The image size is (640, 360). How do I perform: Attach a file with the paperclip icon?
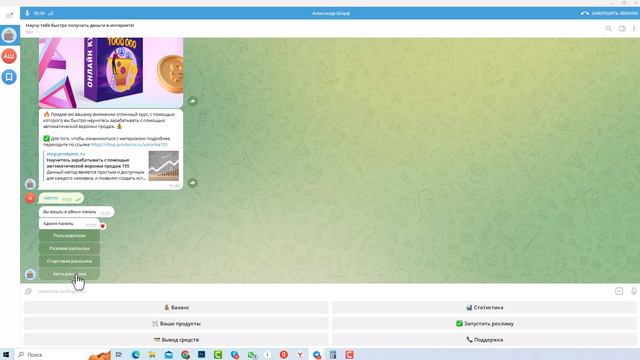coord(28,291)
